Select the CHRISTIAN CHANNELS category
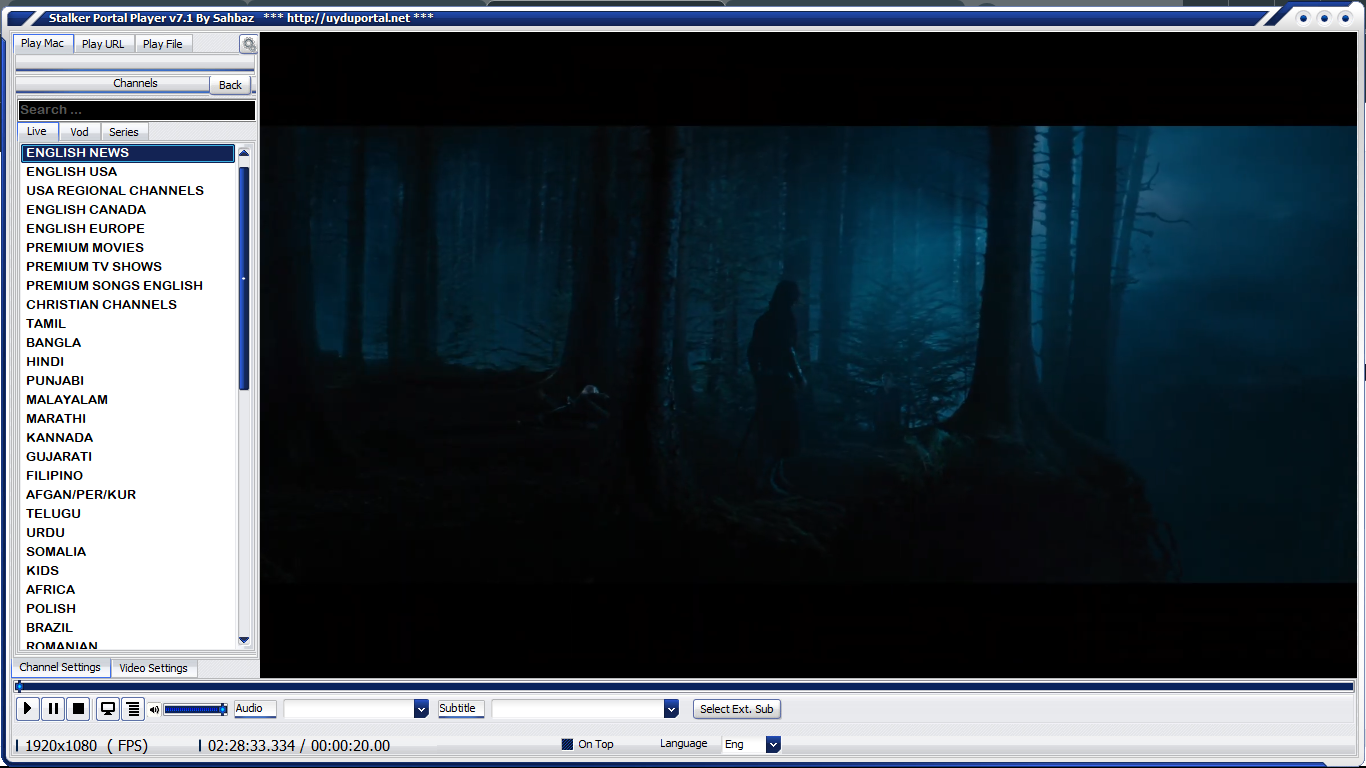Screen dimensions: 1366x768 point(128,305)
